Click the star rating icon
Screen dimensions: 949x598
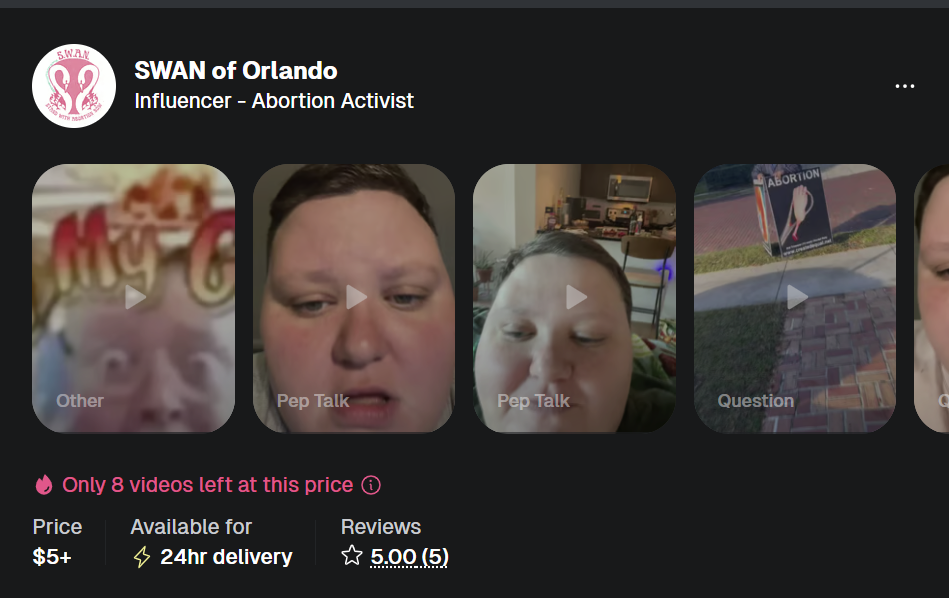pyautogui.click(x=352, y=556)
